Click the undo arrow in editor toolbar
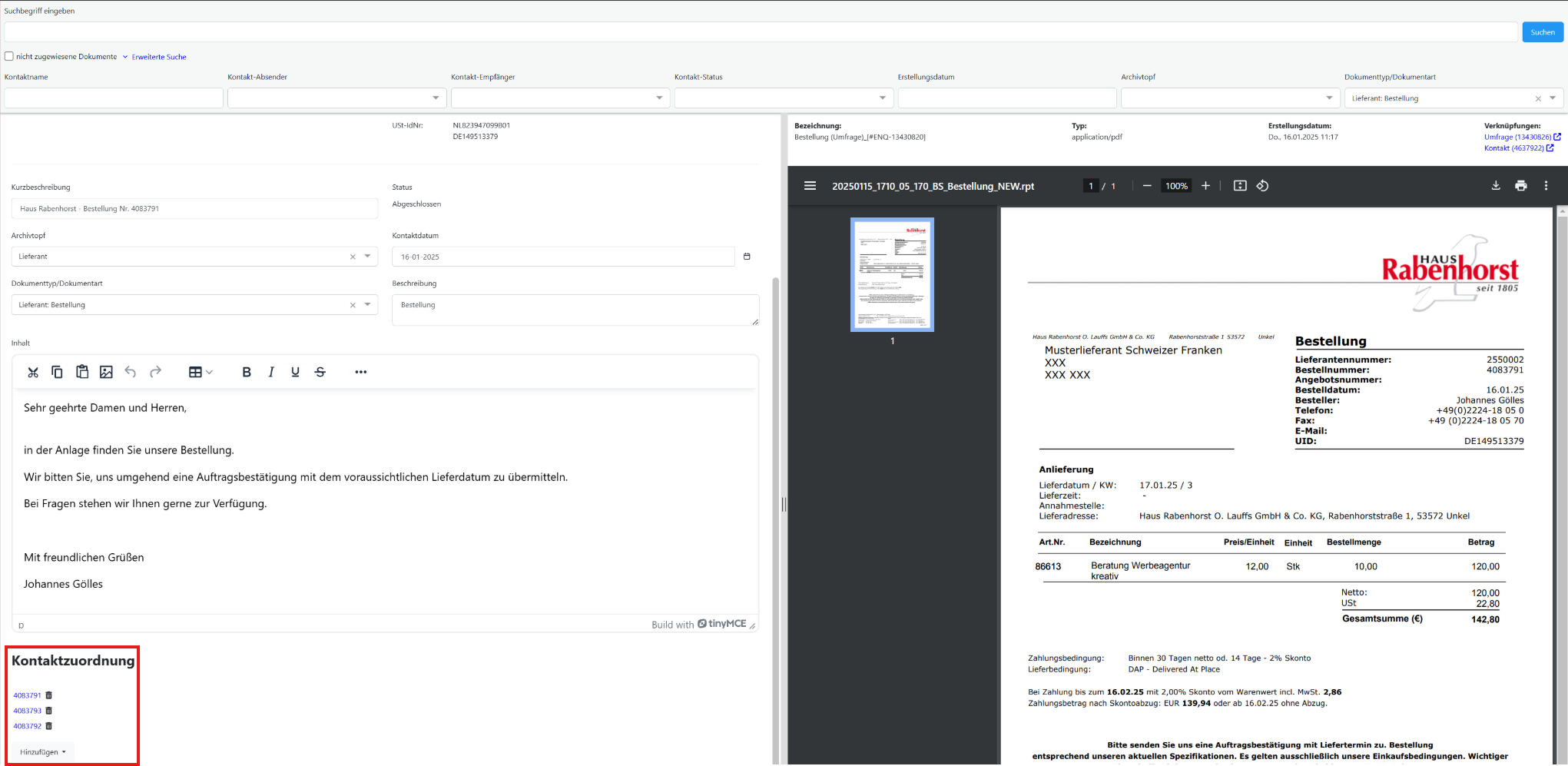This screenshot has height=766, width=1568. click(x=131, y=373)
